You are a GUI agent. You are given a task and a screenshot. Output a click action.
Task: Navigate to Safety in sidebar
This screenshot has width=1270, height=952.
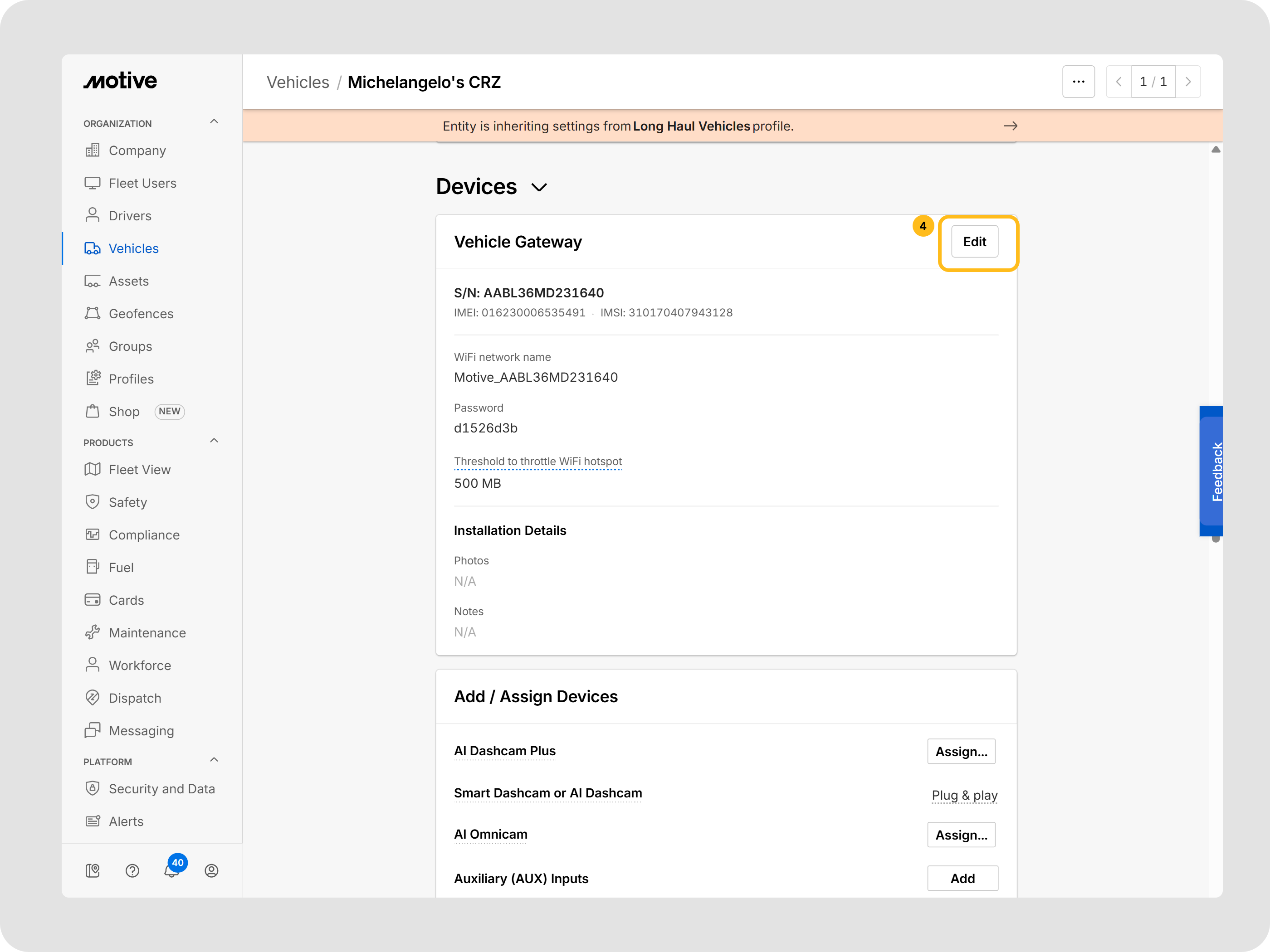point(127,502)
